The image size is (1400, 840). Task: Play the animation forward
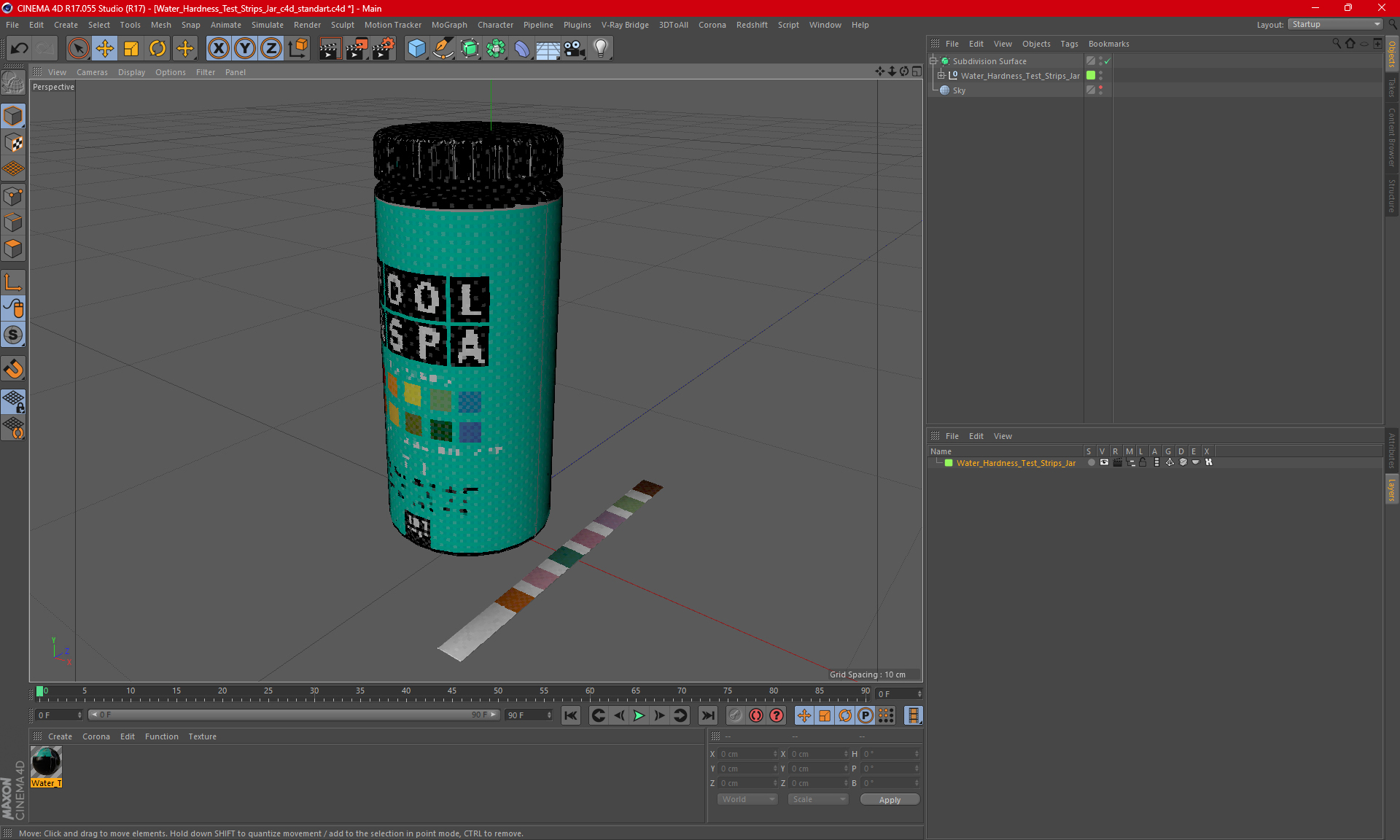pyautogui.click(x=639, y=715)
